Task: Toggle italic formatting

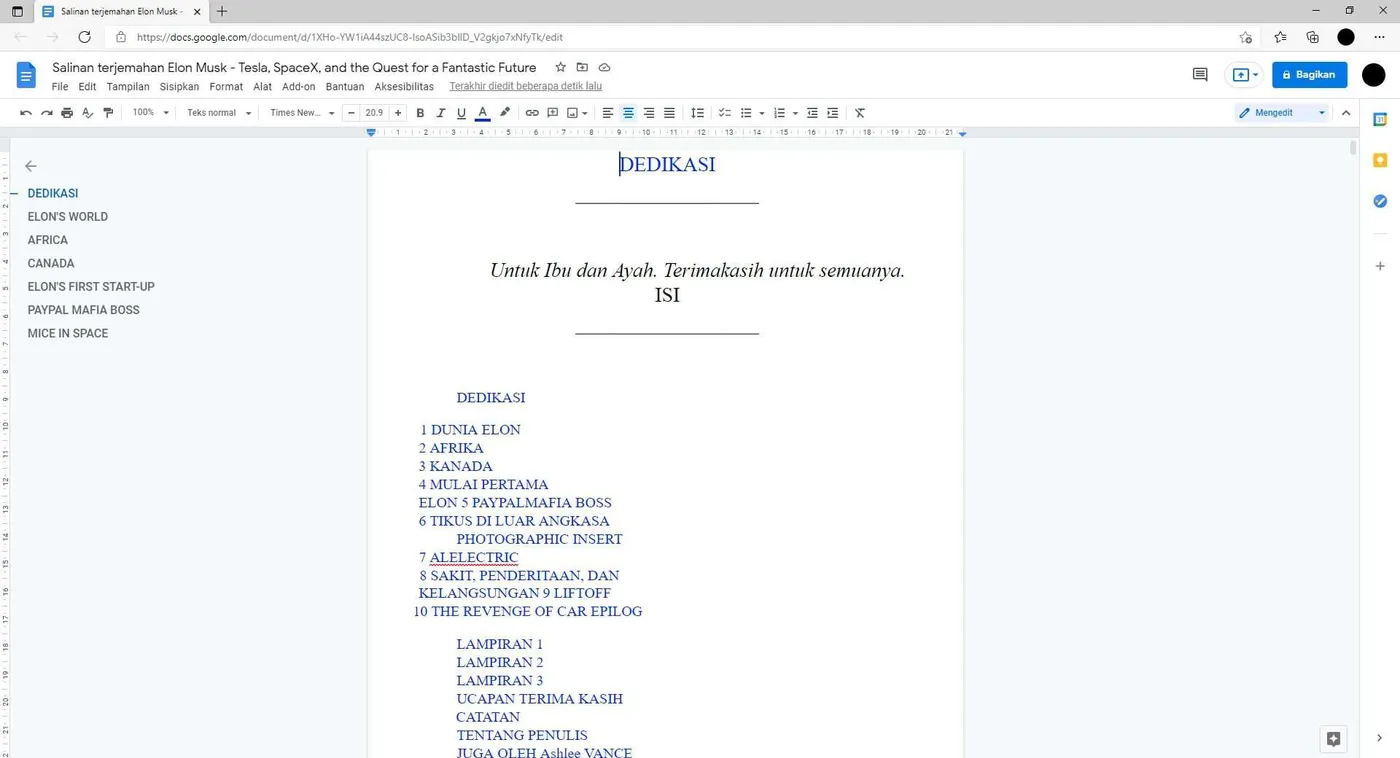Action: click(x=440, y=113)
